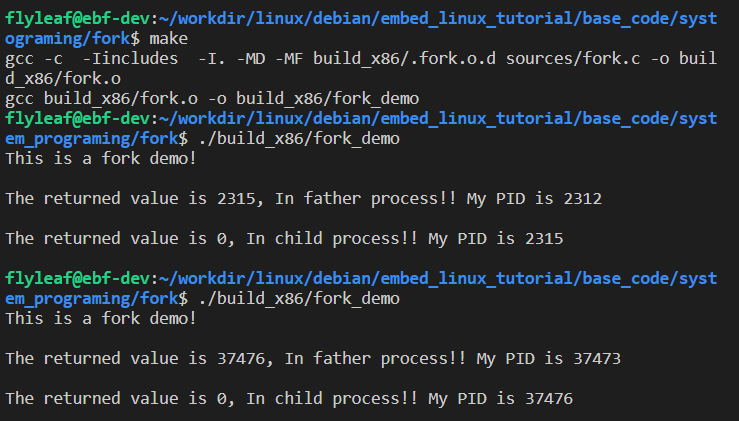739x421 pixels.
Task: Click the last line's PID 37476
Action: click(549, 398)
